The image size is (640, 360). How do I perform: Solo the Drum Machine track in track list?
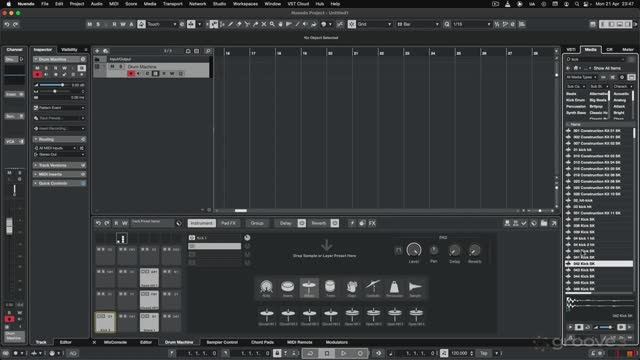tap(120, 67)
